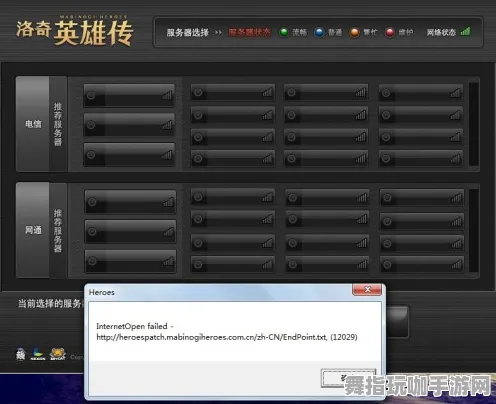Click the 服务器选择 header label
496x404 pixels.
pyautogui.click(x=188, y=33)
